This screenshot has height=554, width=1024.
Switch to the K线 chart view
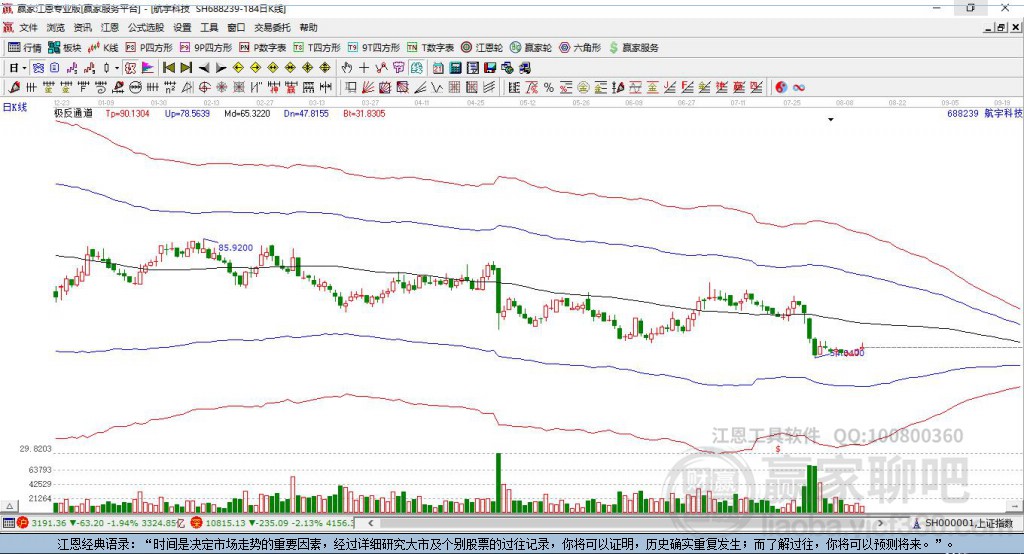(x=103, y=48)
